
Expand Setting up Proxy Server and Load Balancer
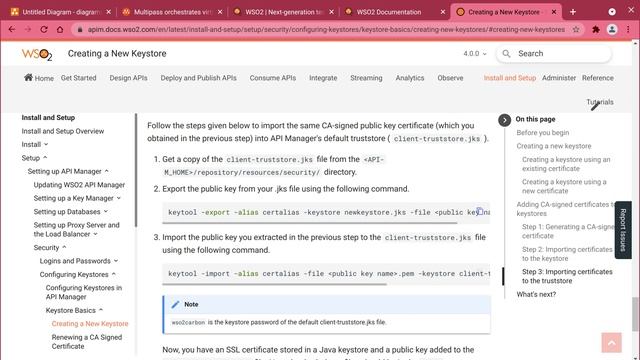pyautogui.click(x=96, y=234)
